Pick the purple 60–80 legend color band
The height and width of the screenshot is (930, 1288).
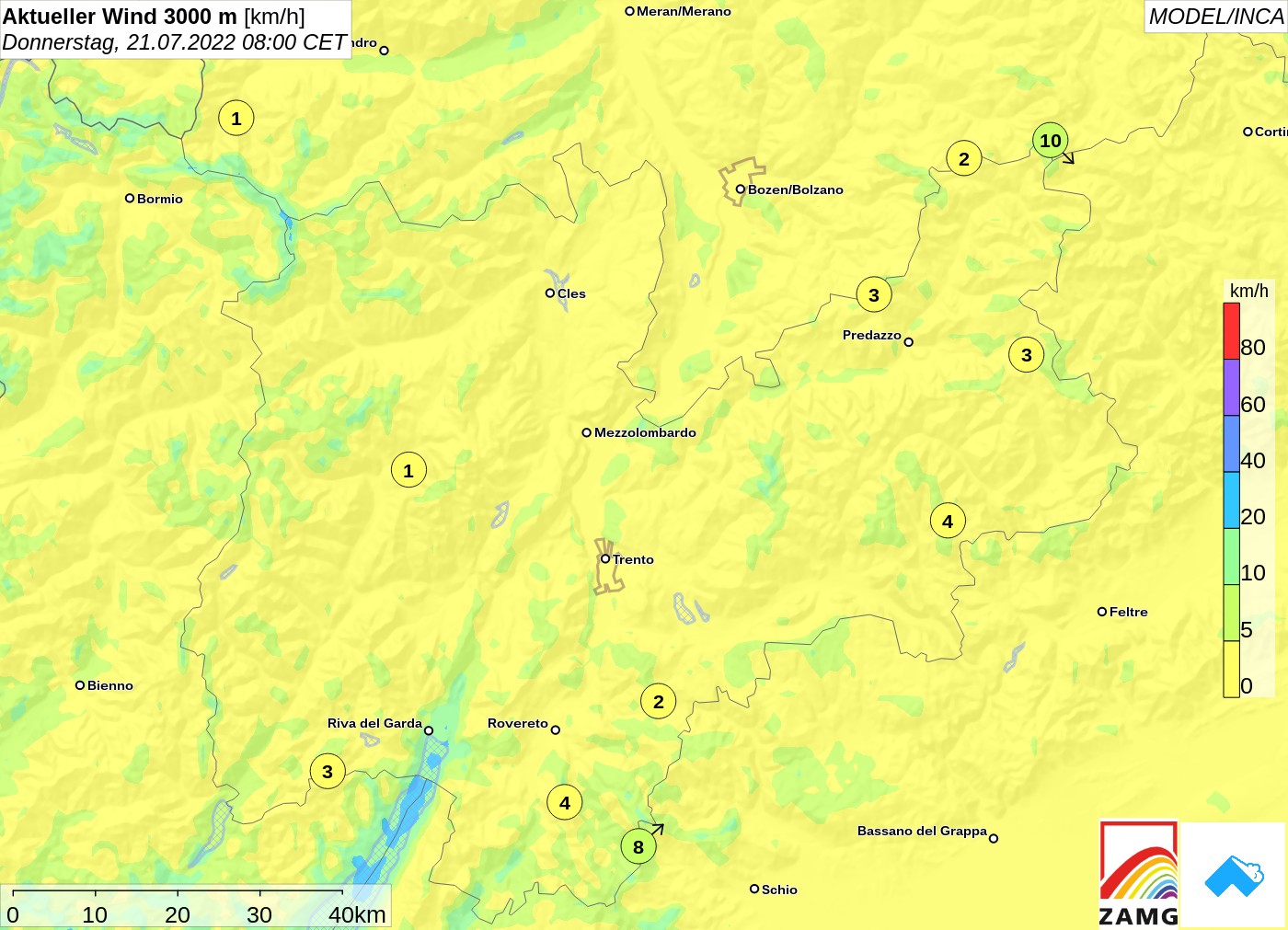point(1231,388)
